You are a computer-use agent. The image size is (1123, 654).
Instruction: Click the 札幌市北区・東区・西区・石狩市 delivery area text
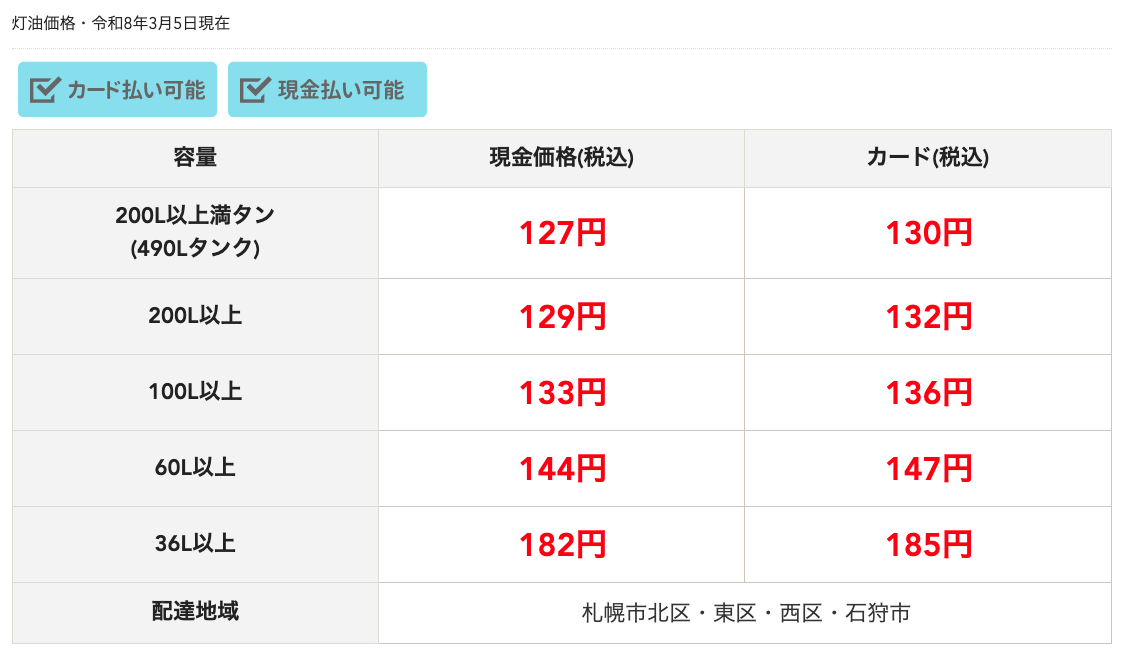(x=746, y=613)
